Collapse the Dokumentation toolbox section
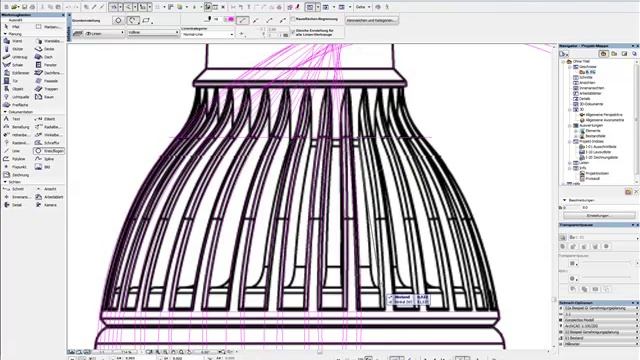The height and width of the screenshot is (360, 640). click(x=5, y=112)
